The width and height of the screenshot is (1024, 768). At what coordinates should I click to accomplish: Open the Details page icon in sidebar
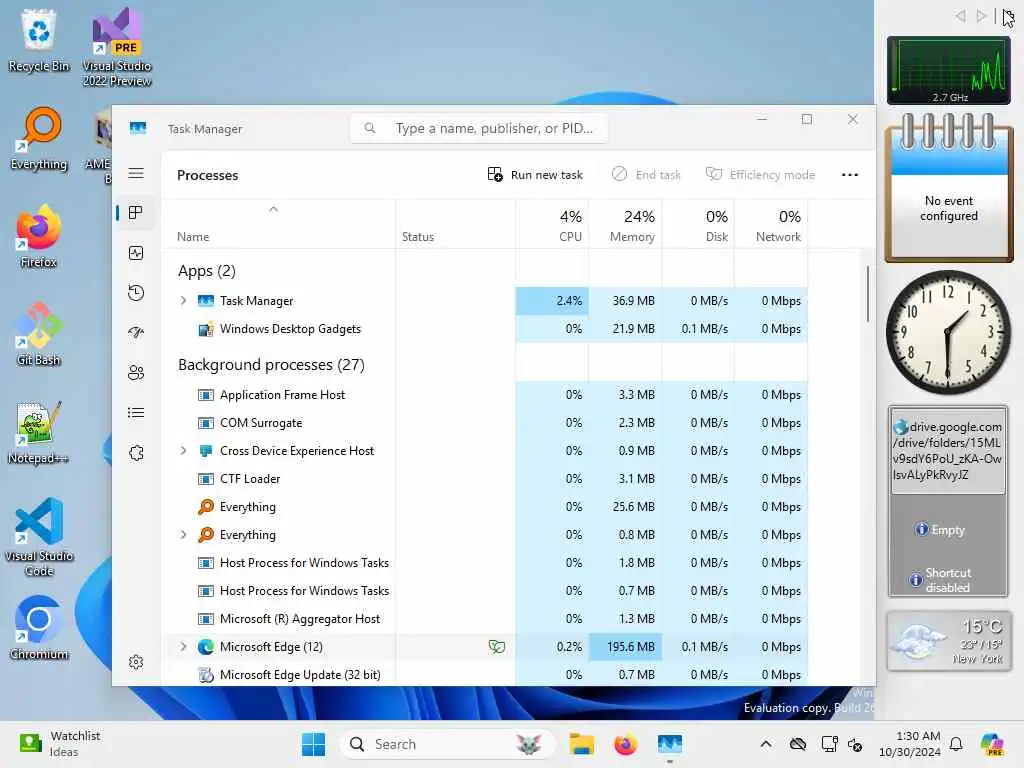(x=136, y=413)
